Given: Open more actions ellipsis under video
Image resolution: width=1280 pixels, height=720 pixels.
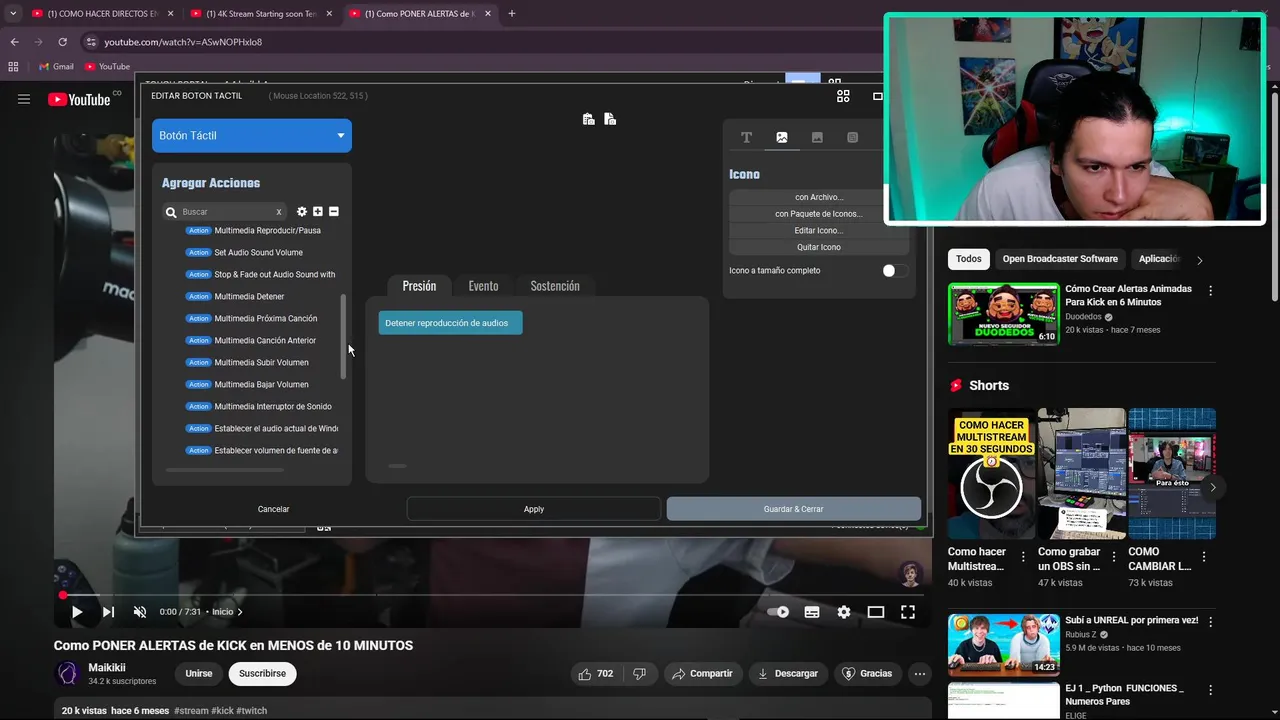Looking at the screenshot, I should tap(919, 674).
